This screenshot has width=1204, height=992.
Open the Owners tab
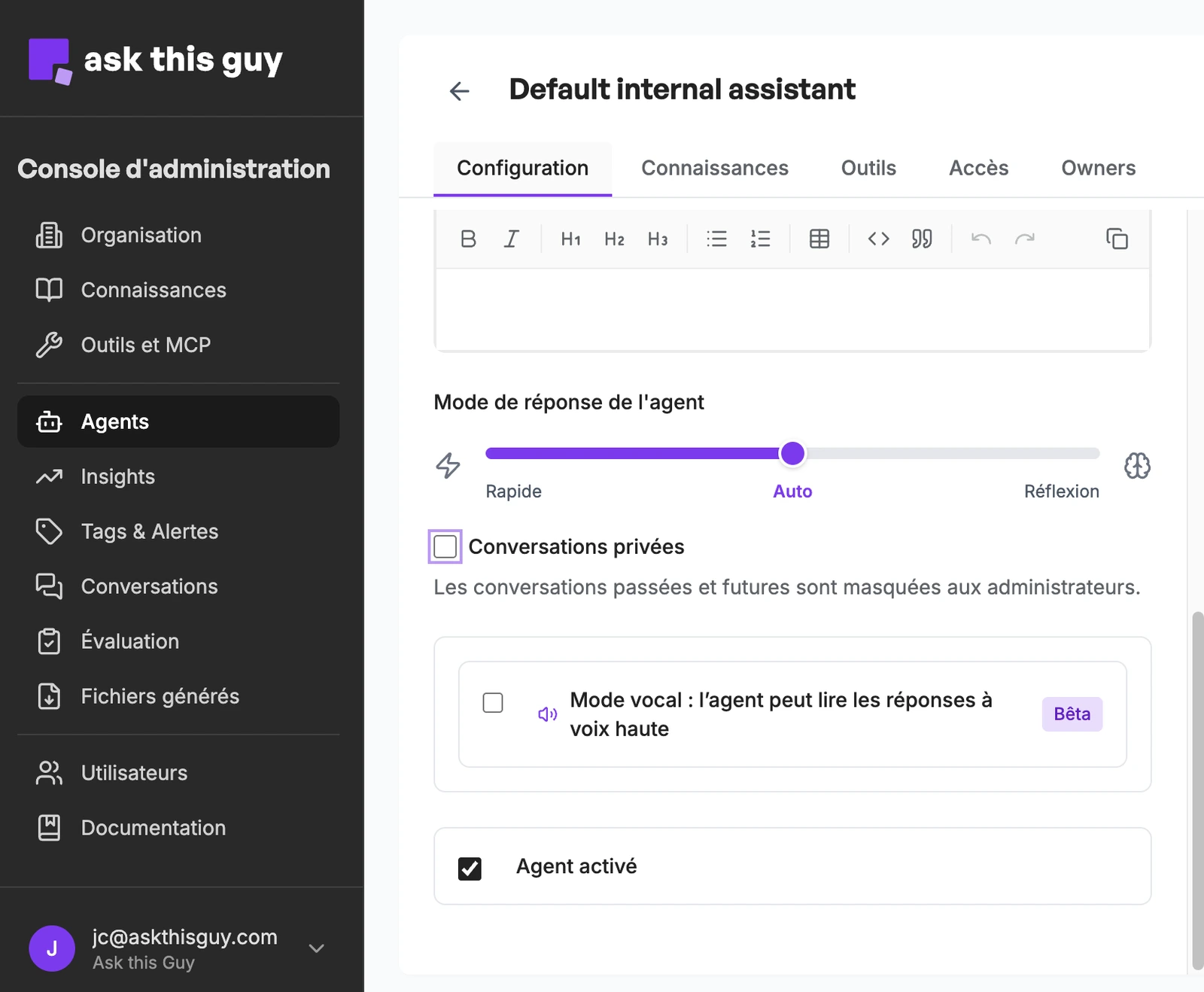(x=1098, y=168)
